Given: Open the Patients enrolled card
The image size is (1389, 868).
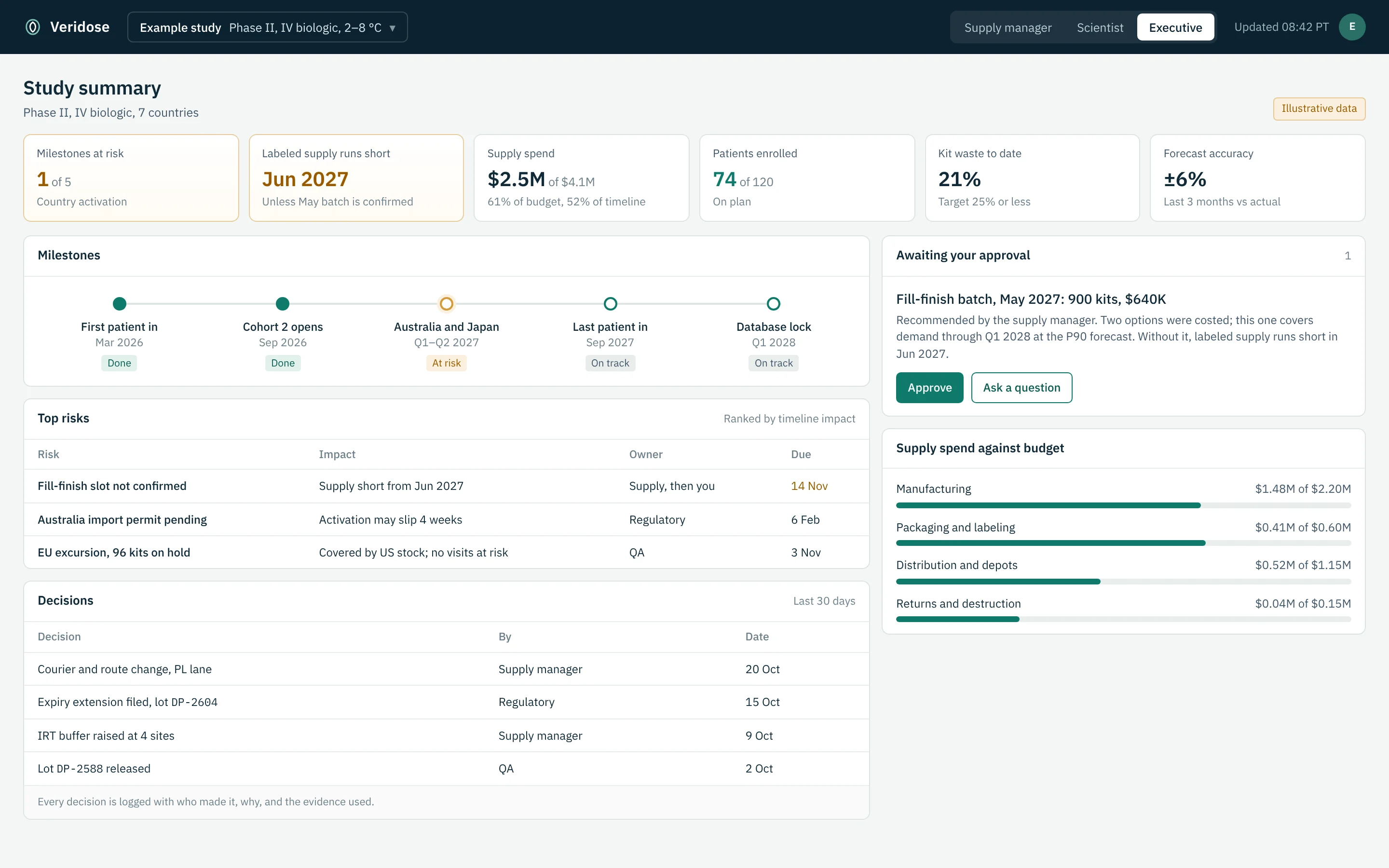Looking at the screenshot, I should tap(806, 178).
